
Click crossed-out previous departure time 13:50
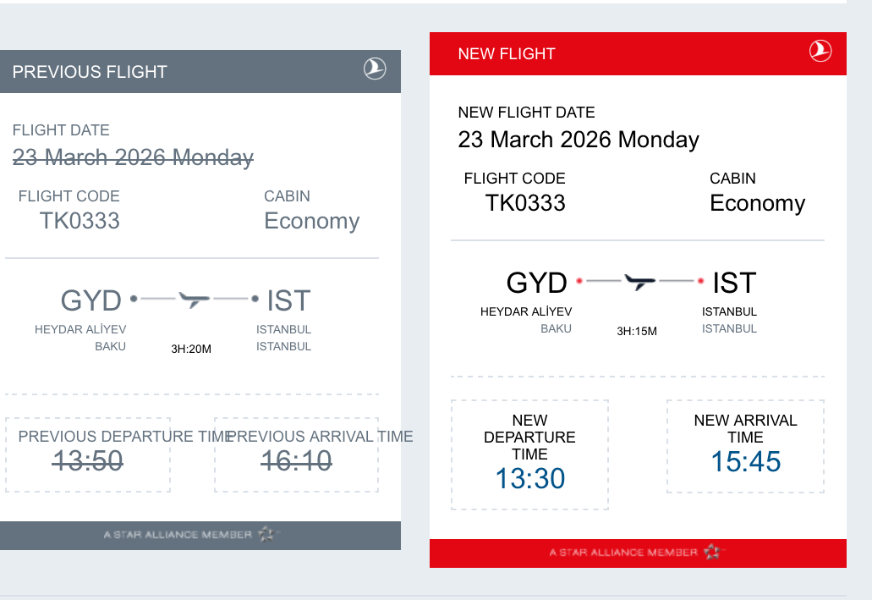click(87, 460)
